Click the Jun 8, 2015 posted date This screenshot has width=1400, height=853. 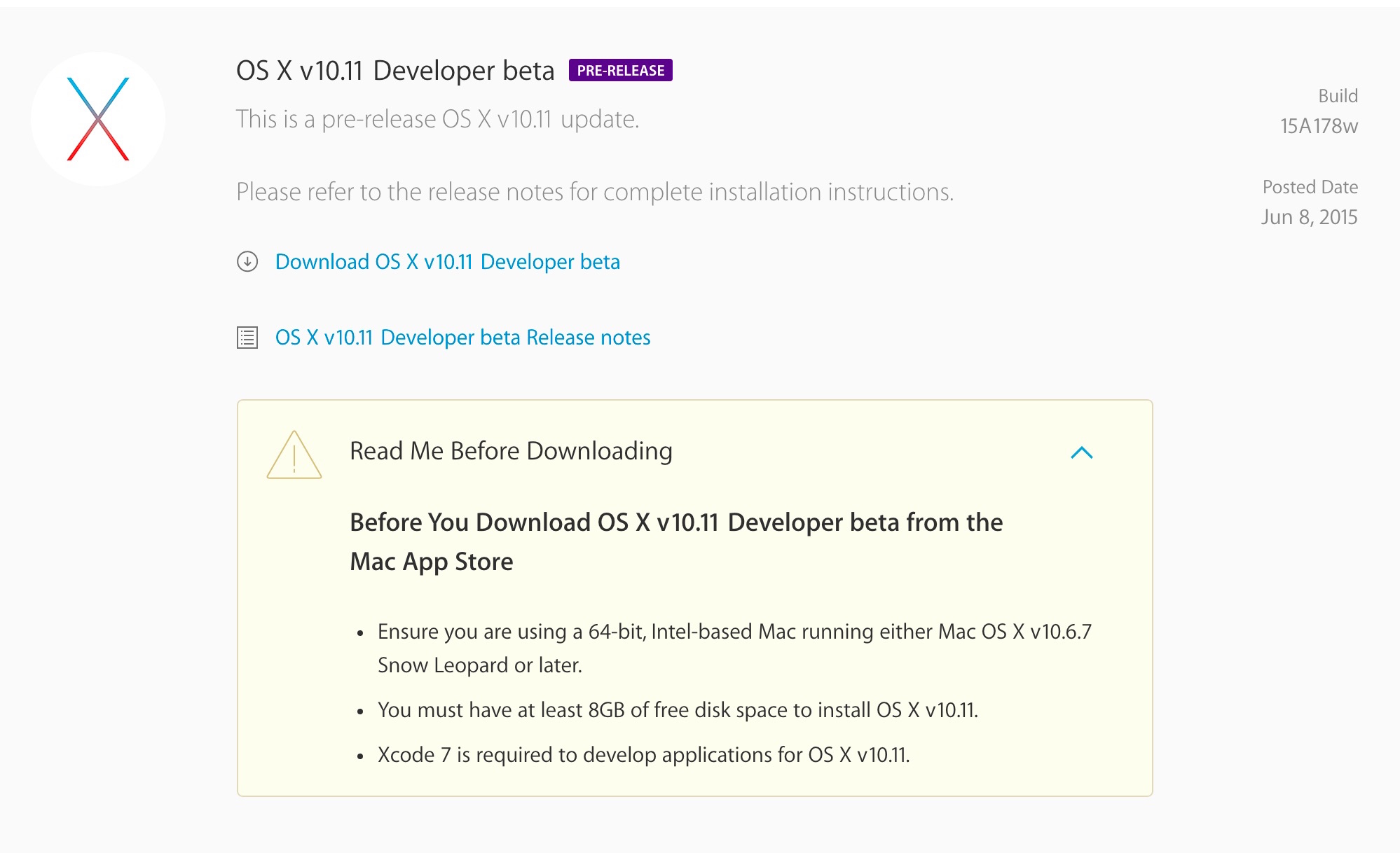pyautogui.click(x=1309, y=217)
